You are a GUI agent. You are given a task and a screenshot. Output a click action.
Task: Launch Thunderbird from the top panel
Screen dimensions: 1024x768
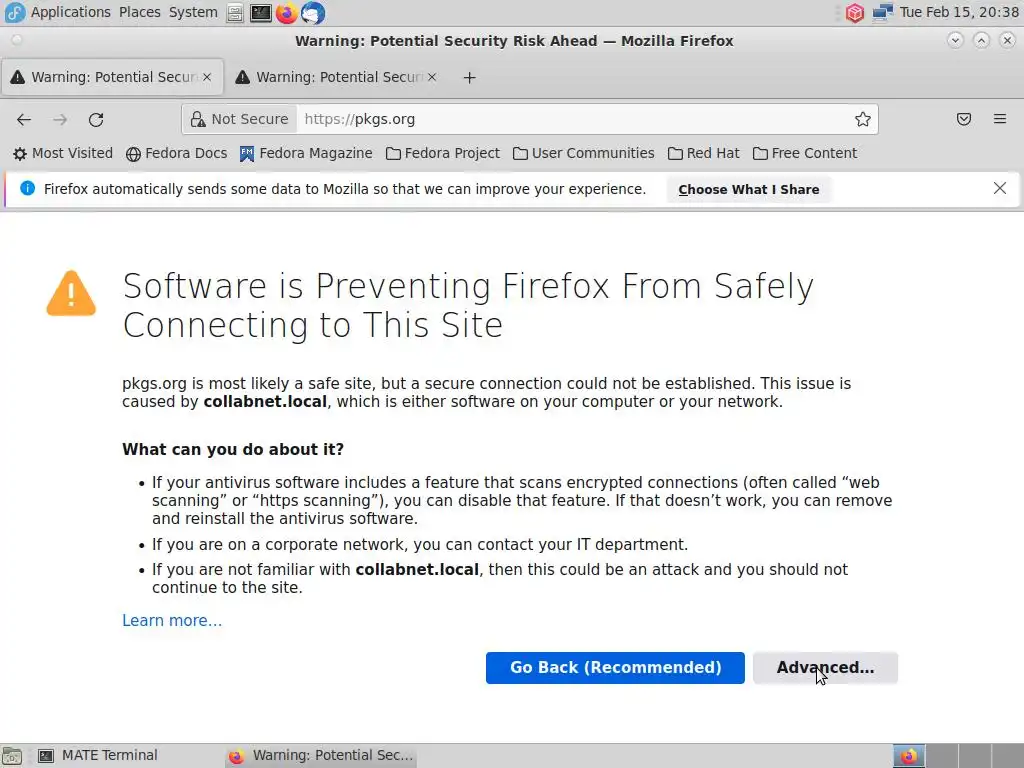tap(313, 13)
